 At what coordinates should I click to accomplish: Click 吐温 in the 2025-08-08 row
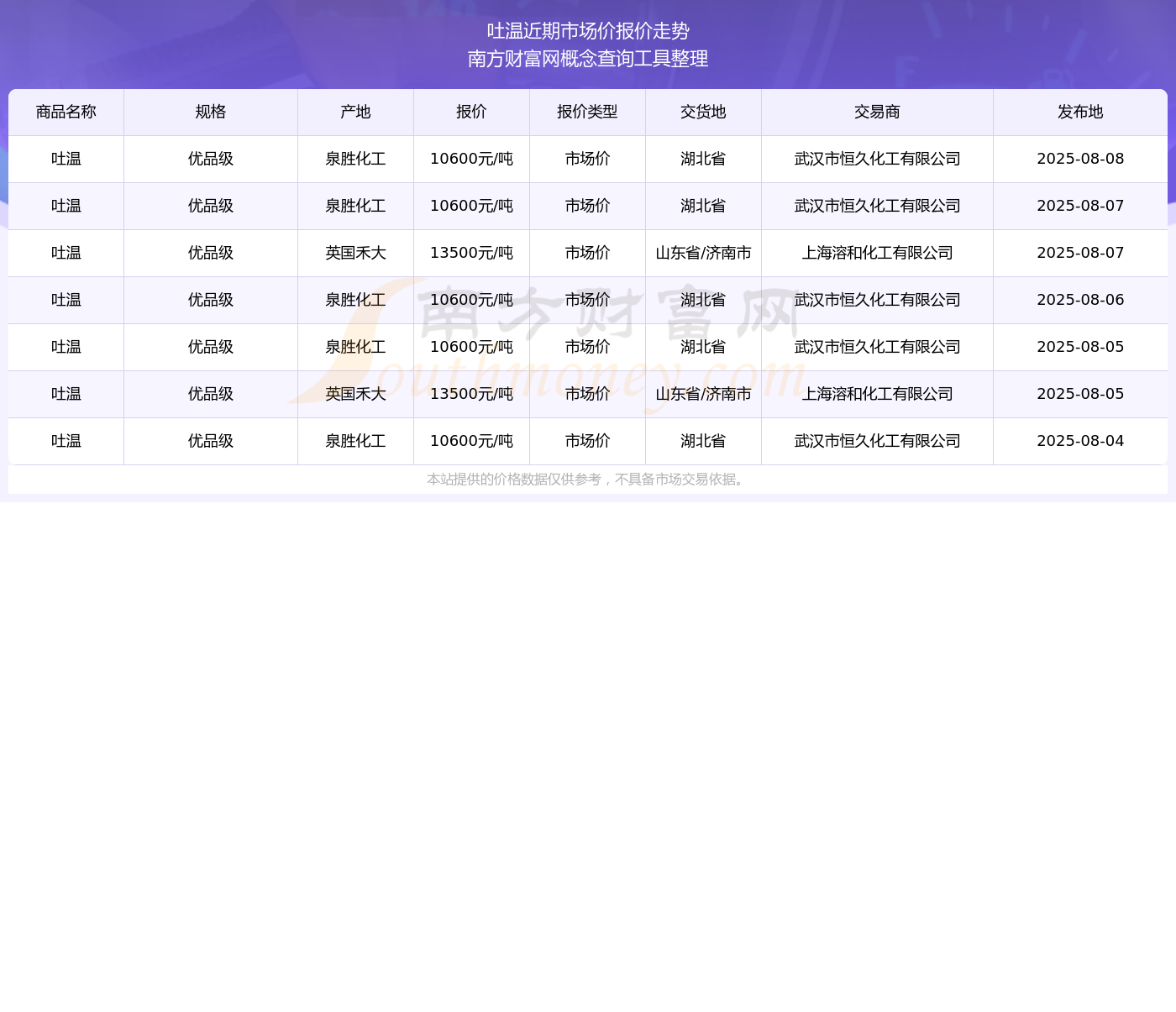(x=66, y=159)
